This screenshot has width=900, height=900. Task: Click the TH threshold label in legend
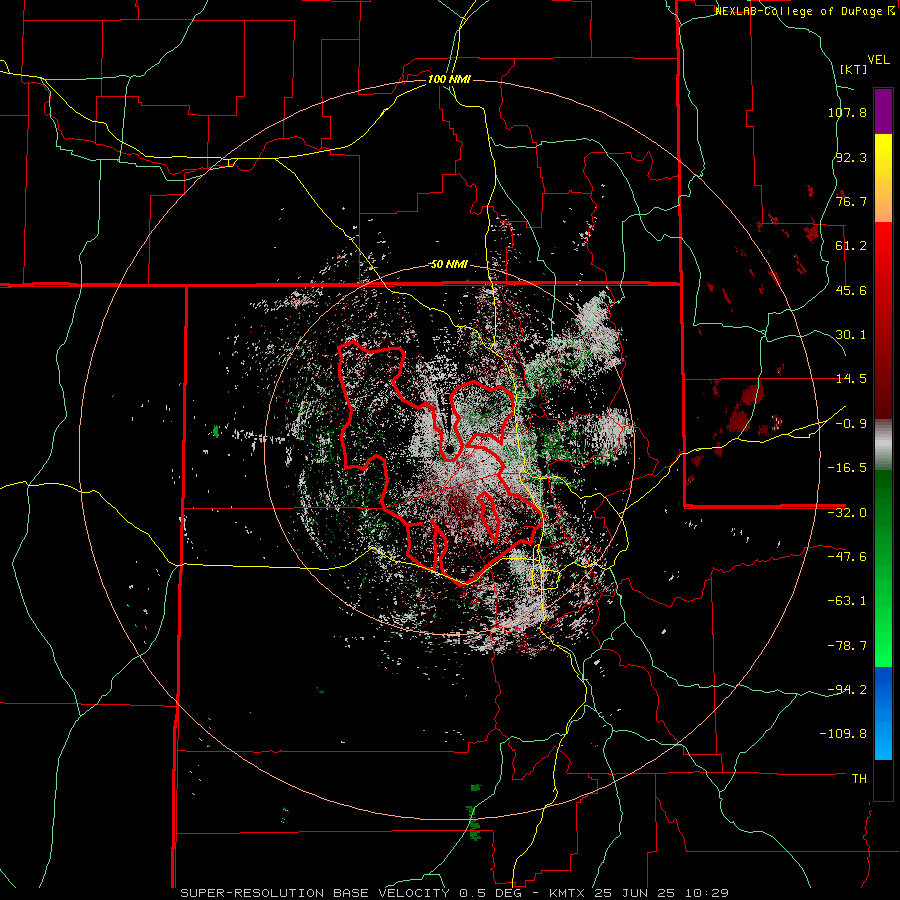coord(859,779)
